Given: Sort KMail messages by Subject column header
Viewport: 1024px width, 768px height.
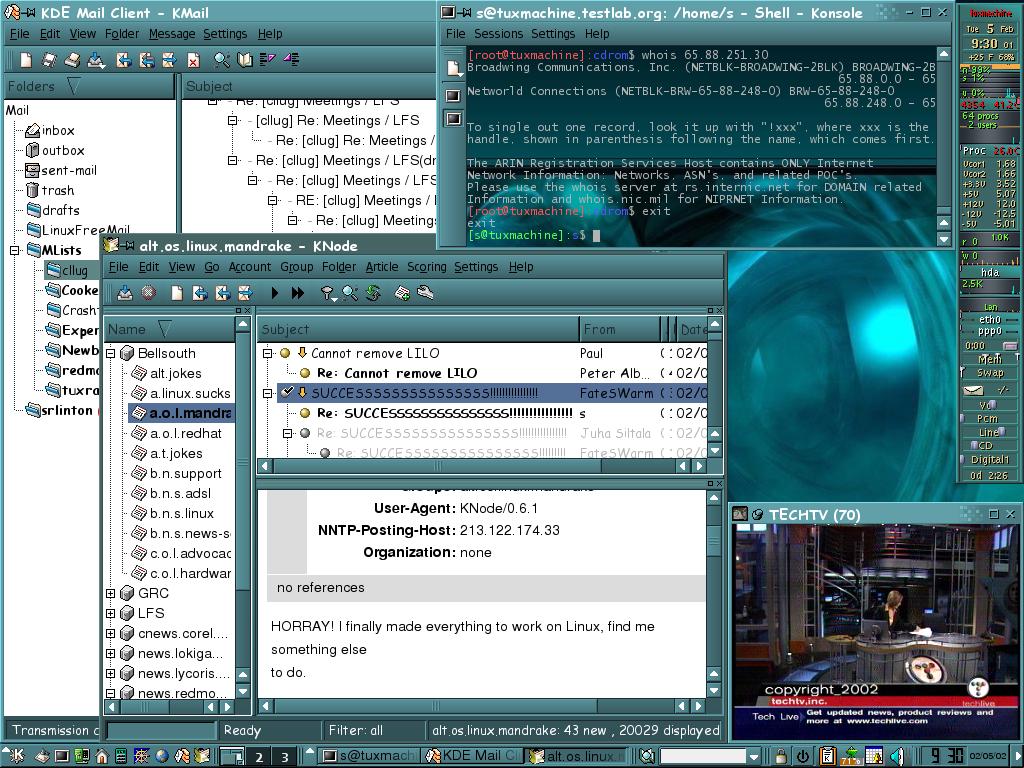Looking at the screenshot, I should coord(308,86).
